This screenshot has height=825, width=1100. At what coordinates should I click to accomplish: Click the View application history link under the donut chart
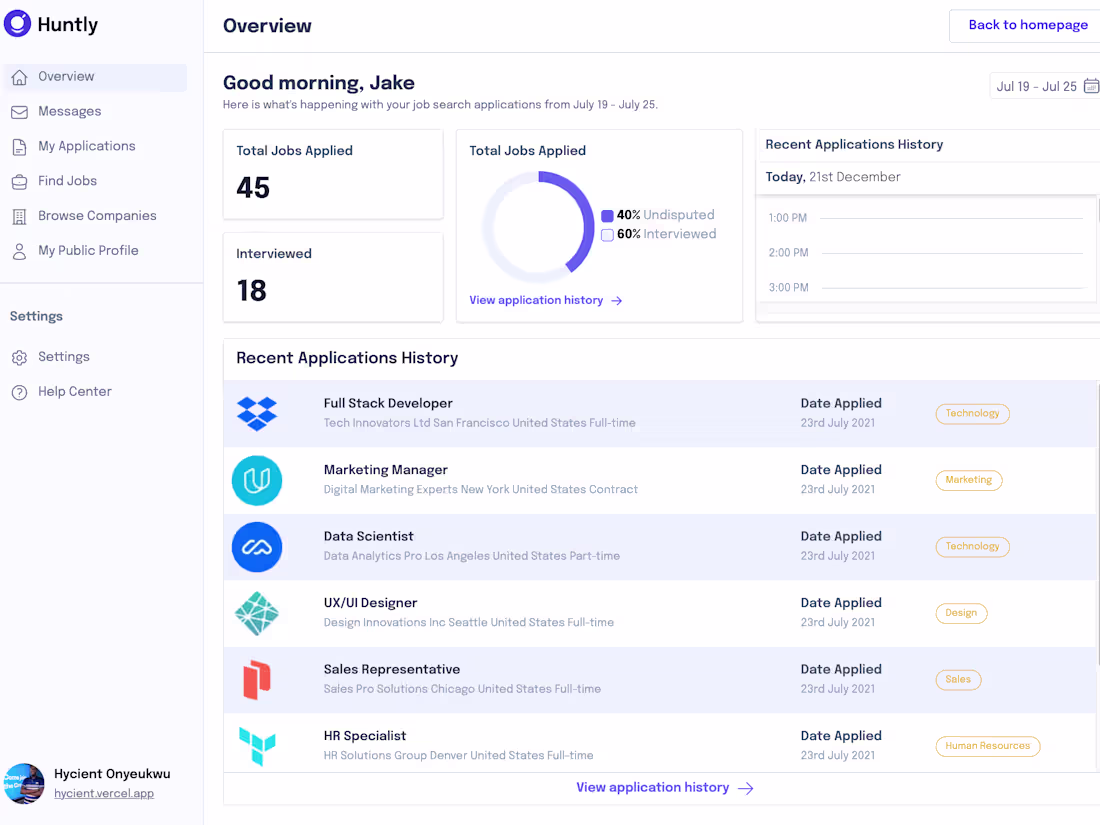point(545,300)
